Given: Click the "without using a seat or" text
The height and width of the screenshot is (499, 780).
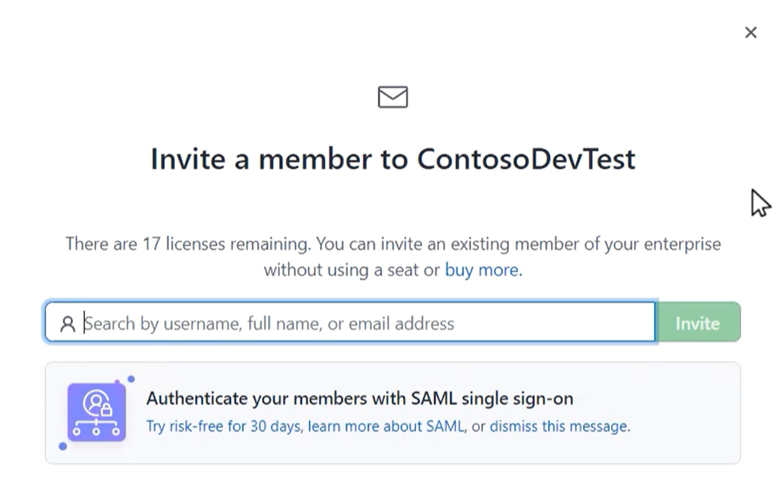Looking at the screenshot, I should tap(352, 270).
